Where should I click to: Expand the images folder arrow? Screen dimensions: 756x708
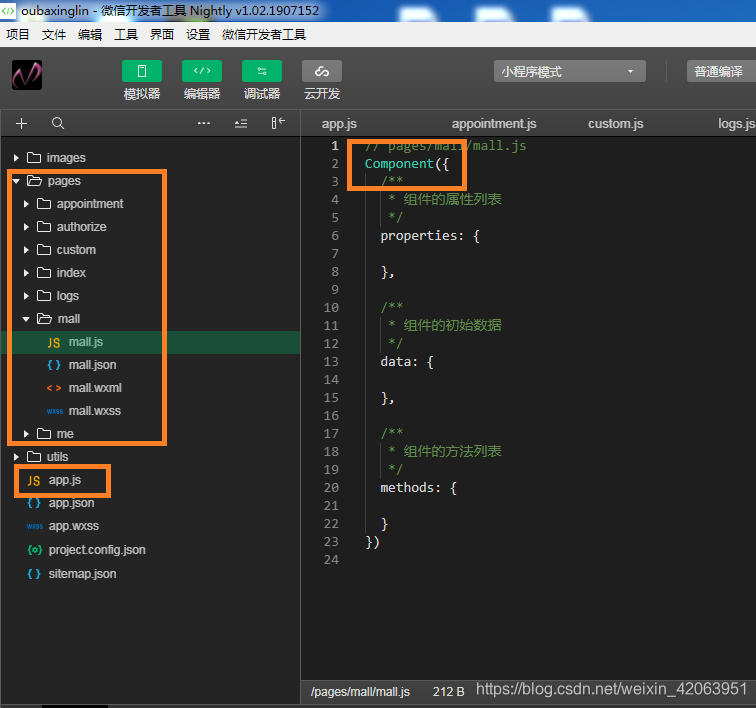pos(16,158)
